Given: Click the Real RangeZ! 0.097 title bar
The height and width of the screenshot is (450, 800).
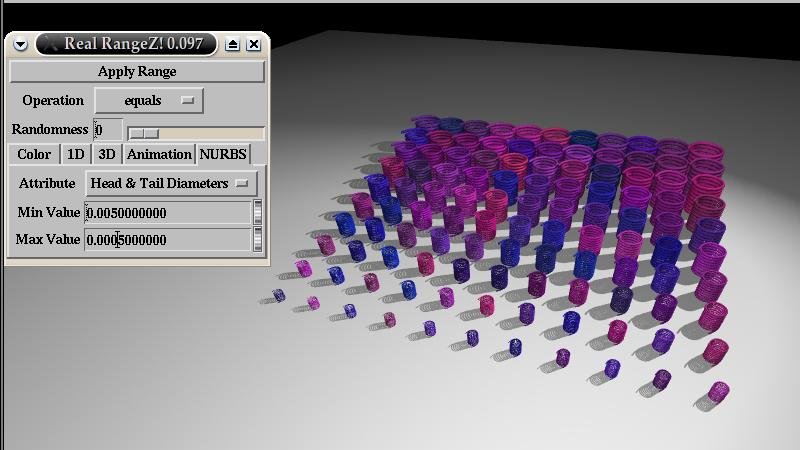Looking at the screenshot, I should point(127,44).
